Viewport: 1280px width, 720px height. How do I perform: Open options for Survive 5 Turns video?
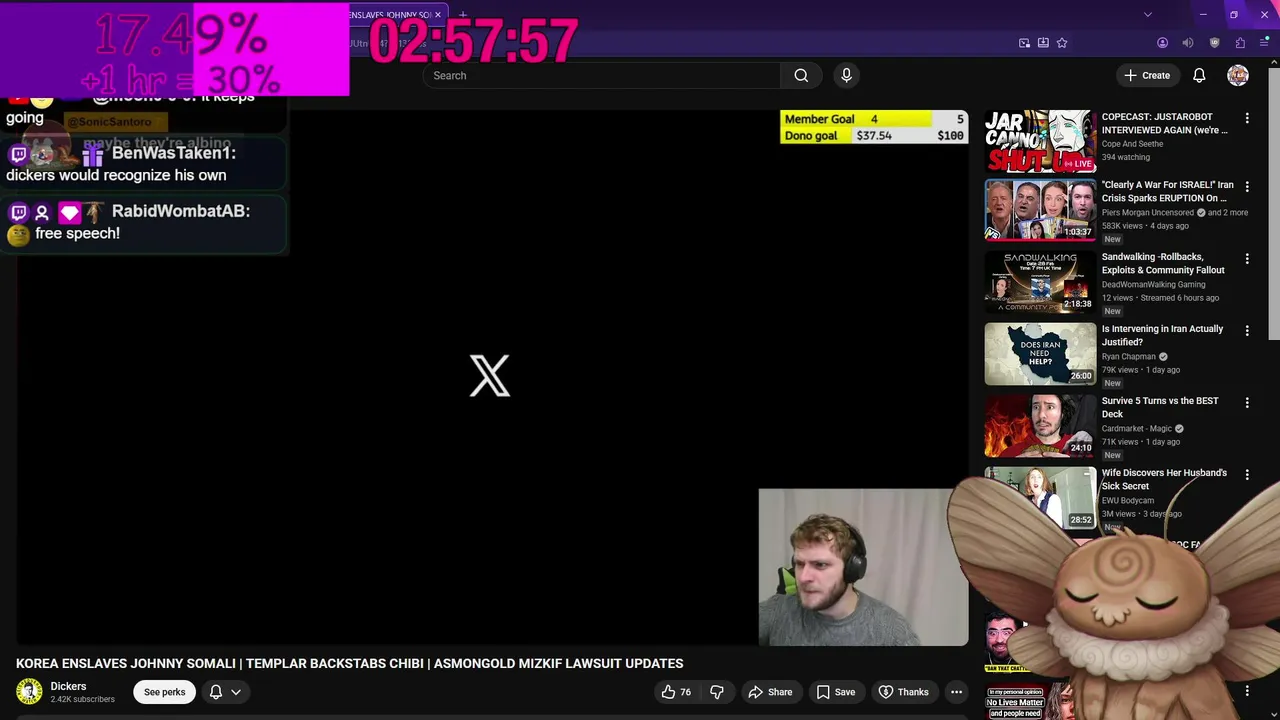pyautogui.click(x=1247, y=402)
